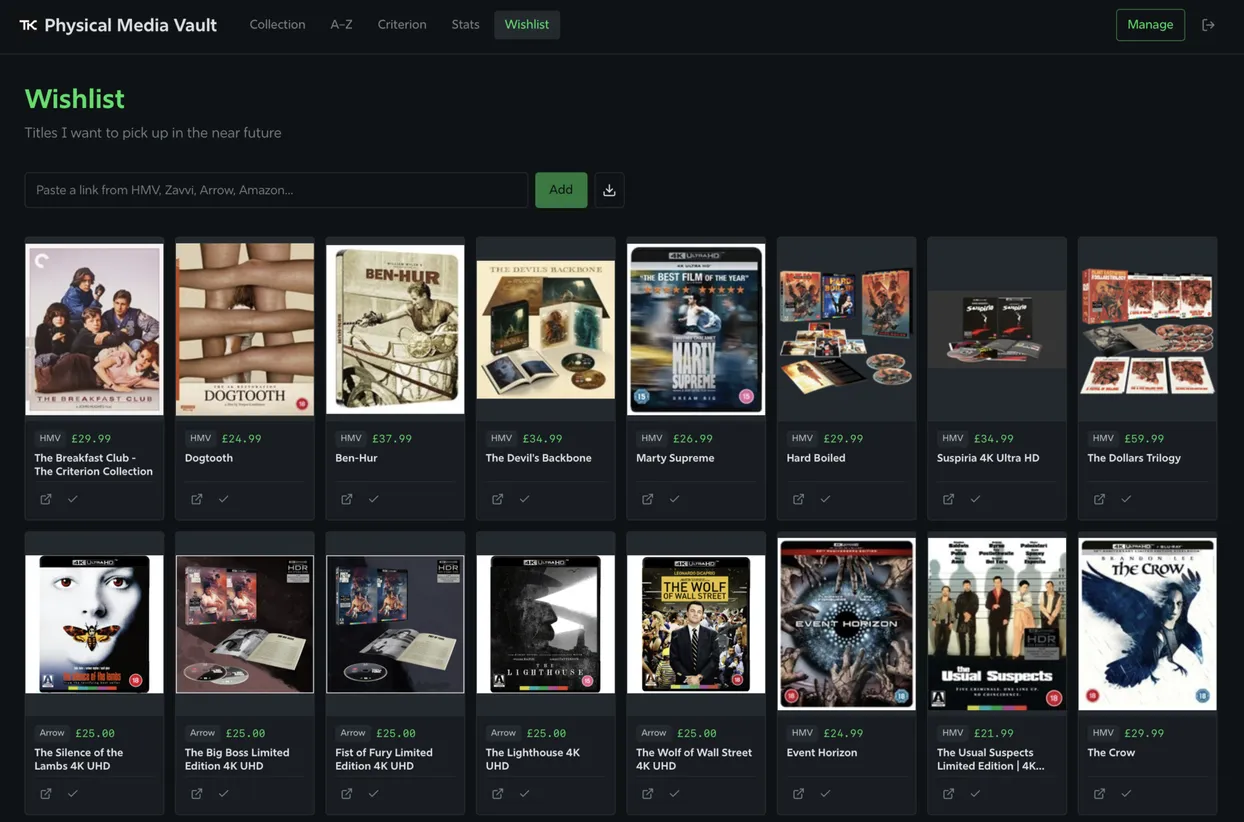Switch to the A–Z tab
The image size is (1244, 822).
(x=341, y=25)
